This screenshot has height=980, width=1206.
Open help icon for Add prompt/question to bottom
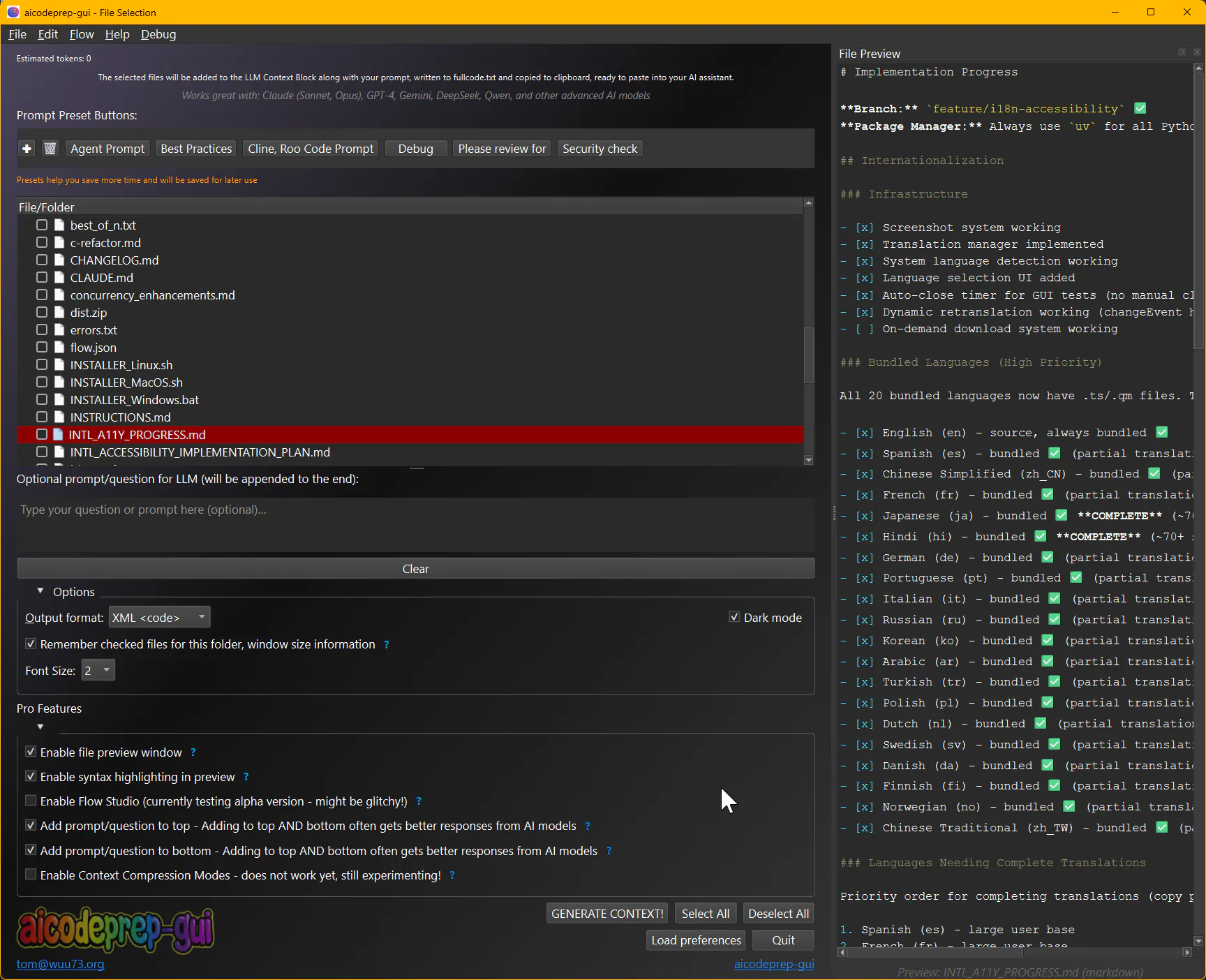coord(609,851)
